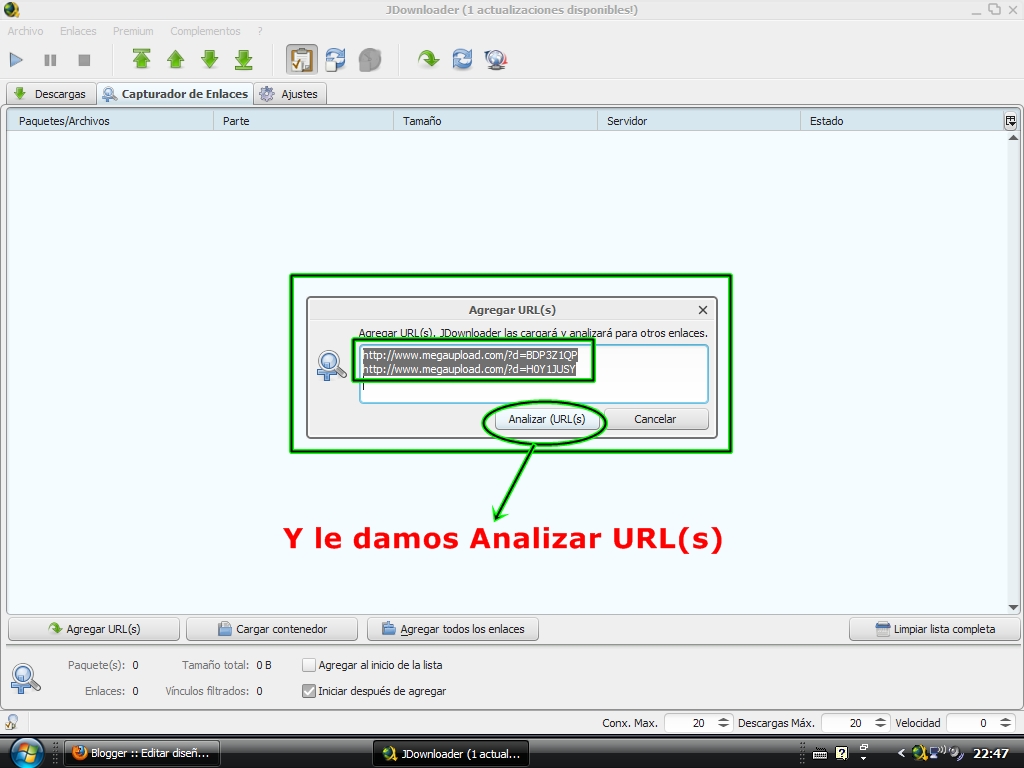Move selection to top of list
This screenshot has height=768, width=1024.
point(142,59)
